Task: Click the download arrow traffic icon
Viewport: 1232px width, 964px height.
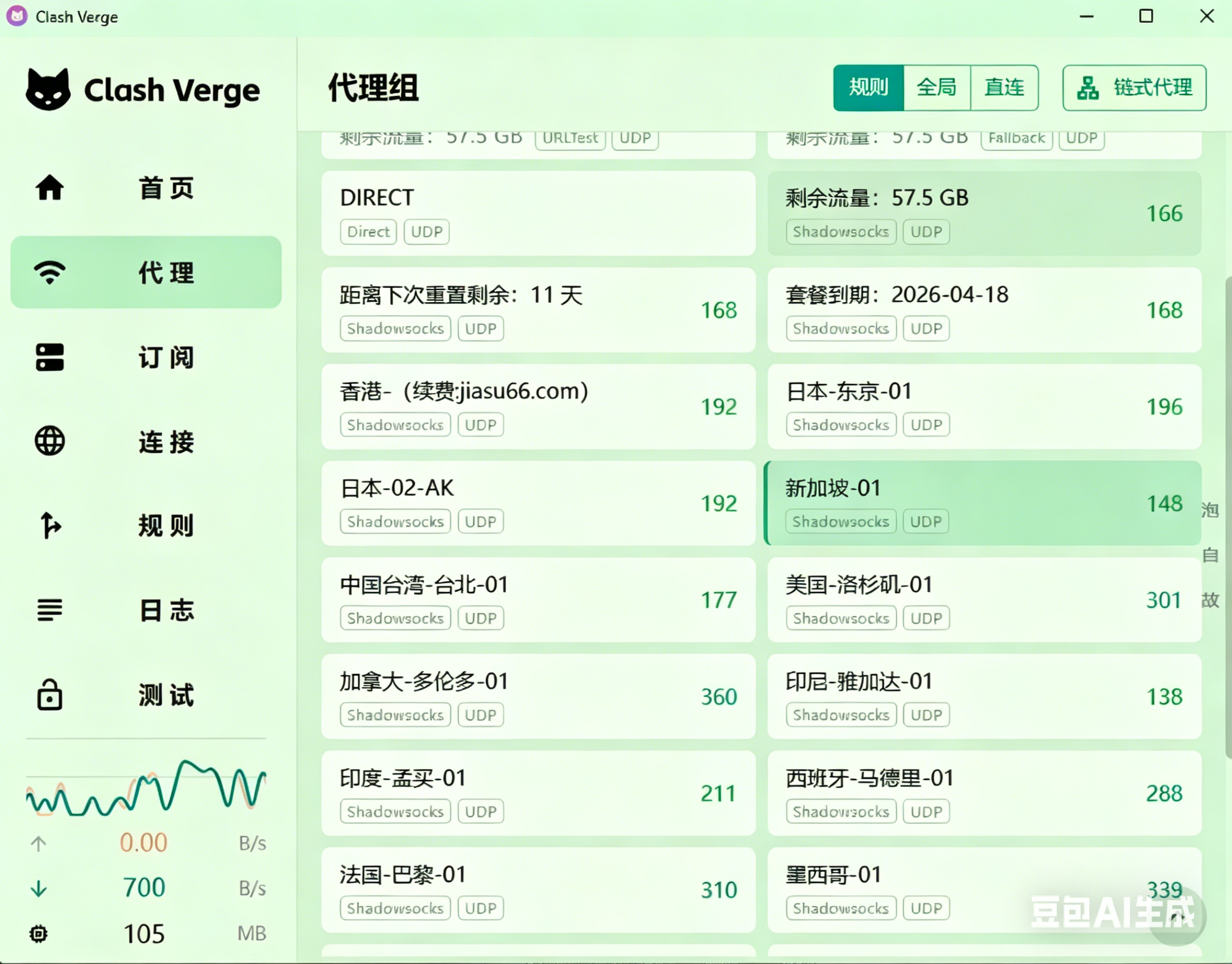Action: pyautogui.click(x=38, y=888)
